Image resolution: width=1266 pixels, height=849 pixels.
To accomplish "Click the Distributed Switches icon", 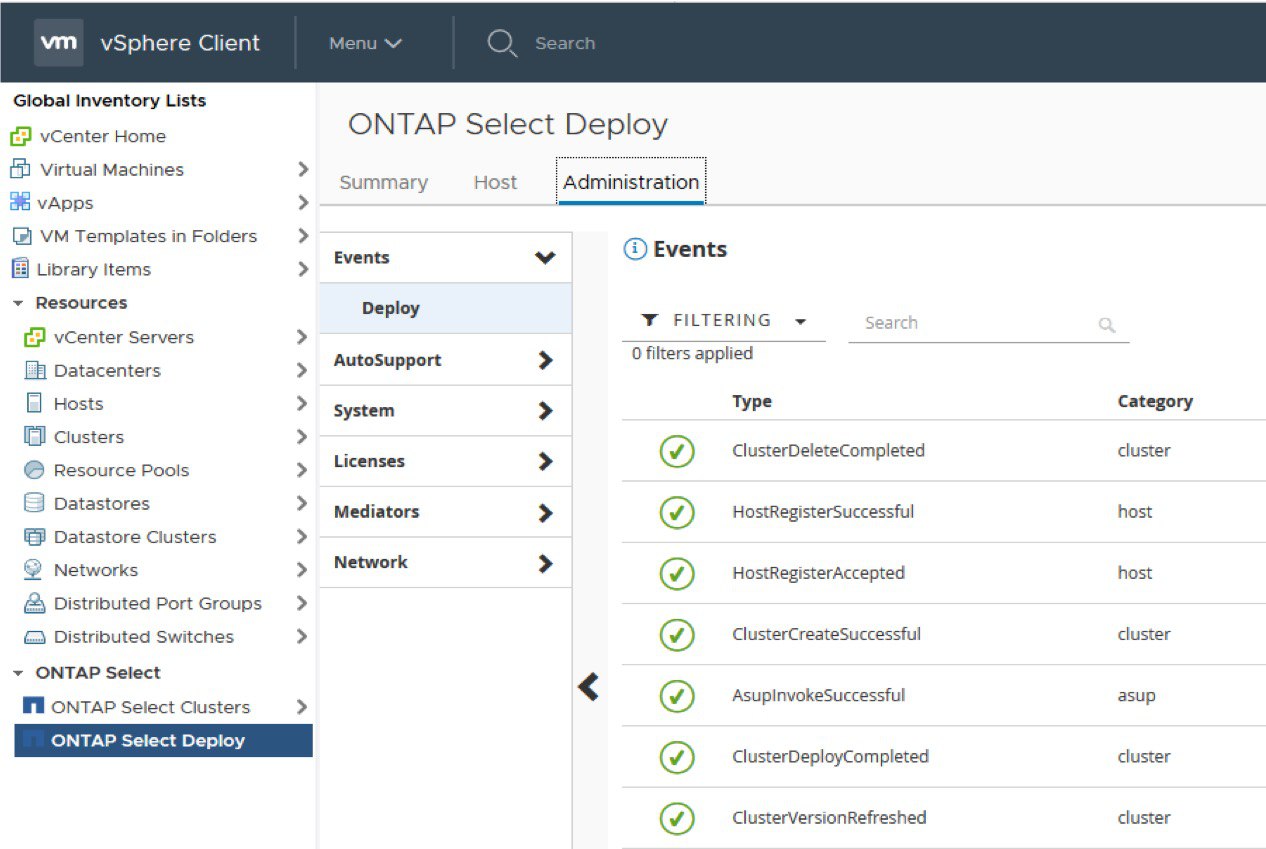I will [x=35, y=637].
